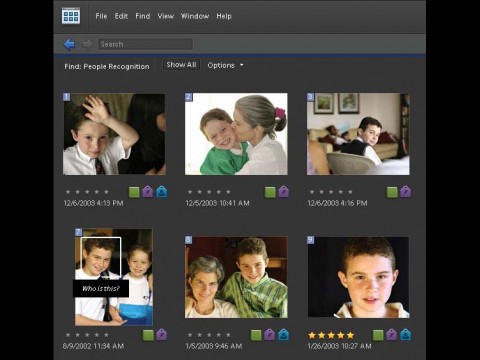Select photo 3 of boy in living room
Image resolution: width=480 pixels, height=360 pixels.
click(x=358, y=134)
